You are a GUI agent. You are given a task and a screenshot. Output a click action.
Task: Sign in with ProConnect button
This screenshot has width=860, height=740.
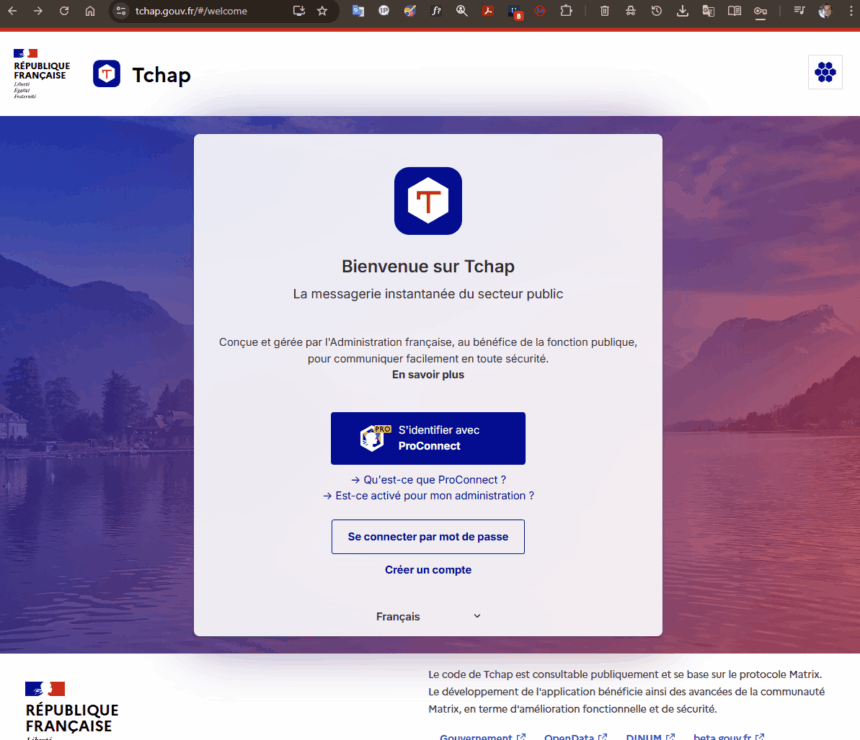pos(428,438)
